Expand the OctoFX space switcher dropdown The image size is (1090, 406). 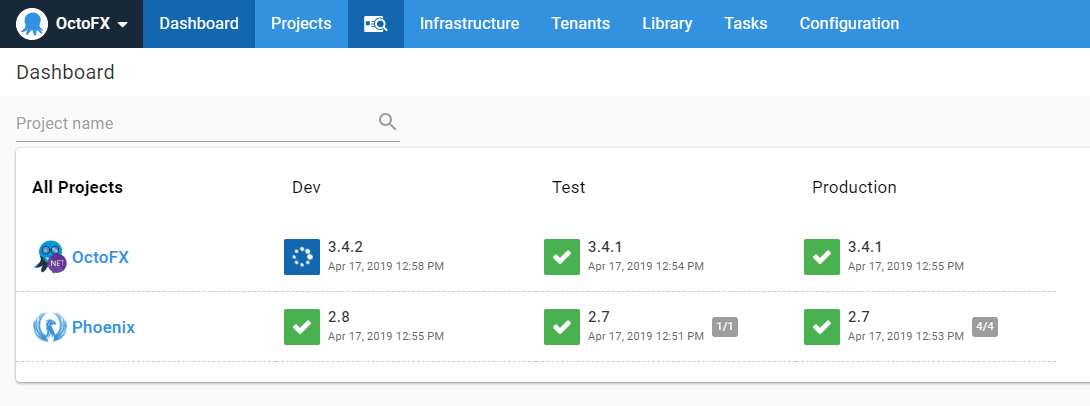click(x=121, y=24)
